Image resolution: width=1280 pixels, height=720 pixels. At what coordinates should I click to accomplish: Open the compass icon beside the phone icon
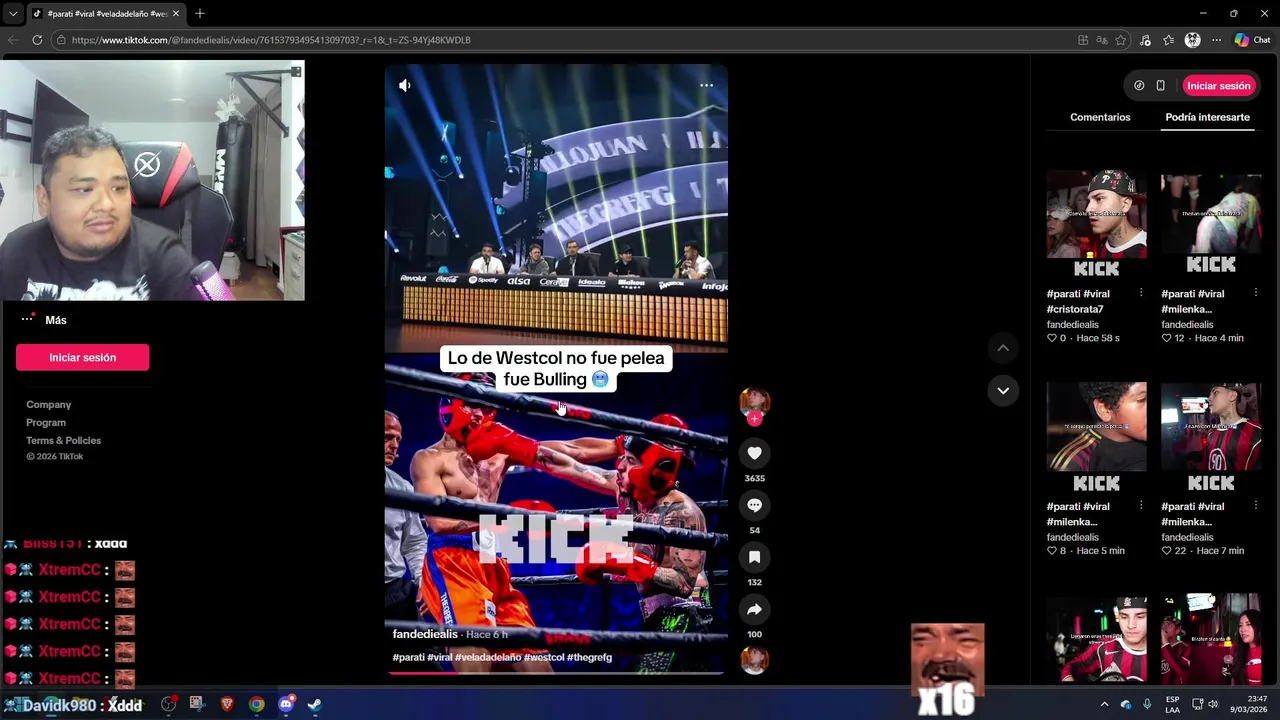[x=1139, y=86]
